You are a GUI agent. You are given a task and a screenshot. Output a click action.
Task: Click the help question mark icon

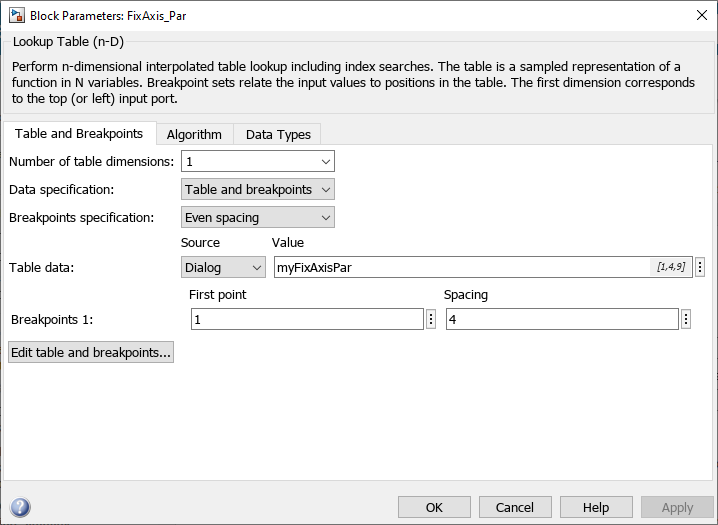pyautogui.click(x=20, y=507)
